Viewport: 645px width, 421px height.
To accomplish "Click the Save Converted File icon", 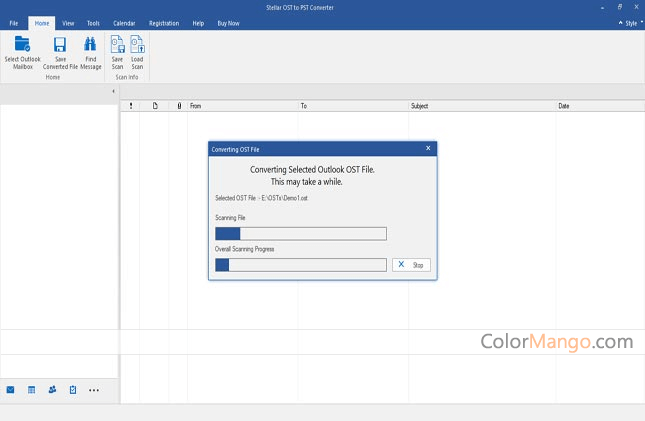I will [60, 53].
